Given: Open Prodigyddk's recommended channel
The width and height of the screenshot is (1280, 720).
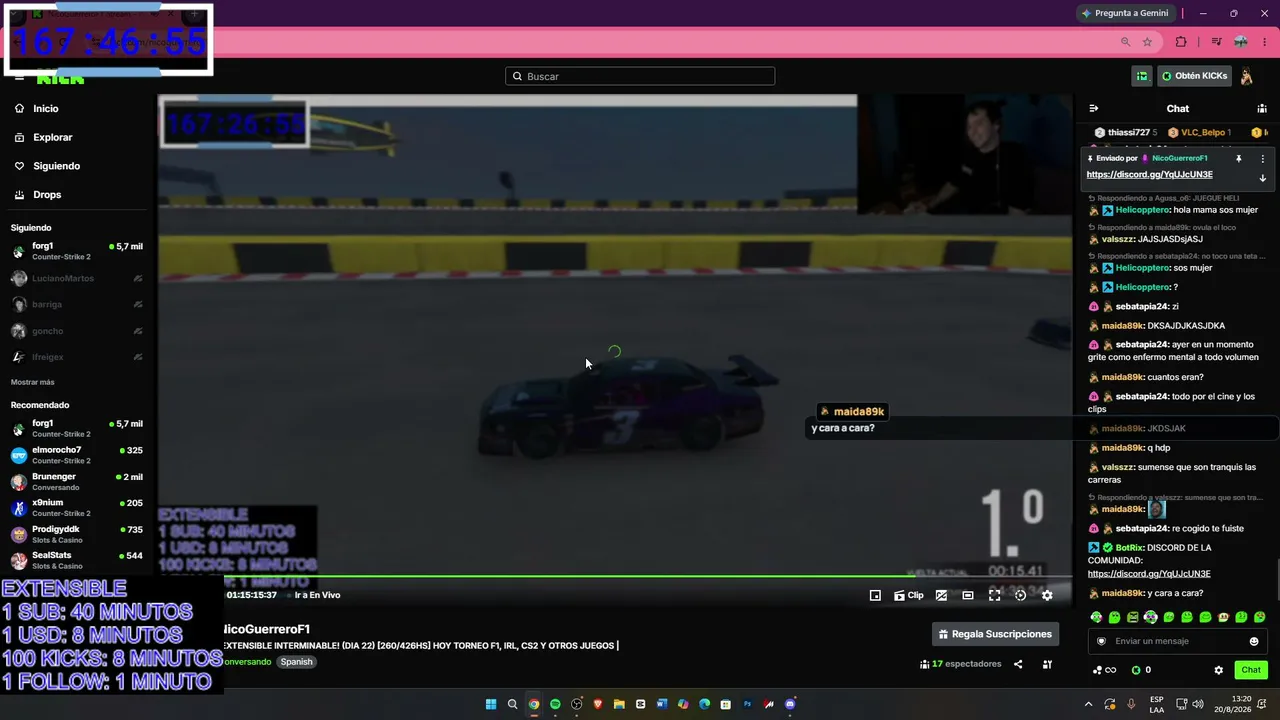Looking at the screenshot, I should point(77,534).
